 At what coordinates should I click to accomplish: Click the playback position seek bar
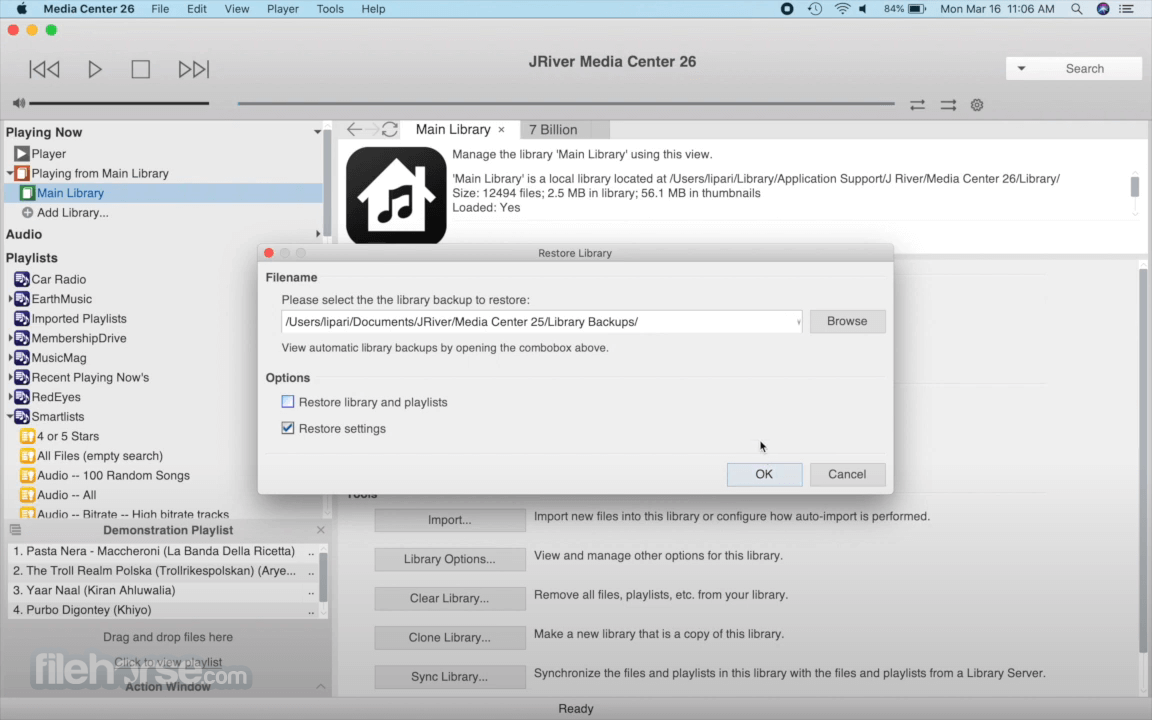point(566,104)
